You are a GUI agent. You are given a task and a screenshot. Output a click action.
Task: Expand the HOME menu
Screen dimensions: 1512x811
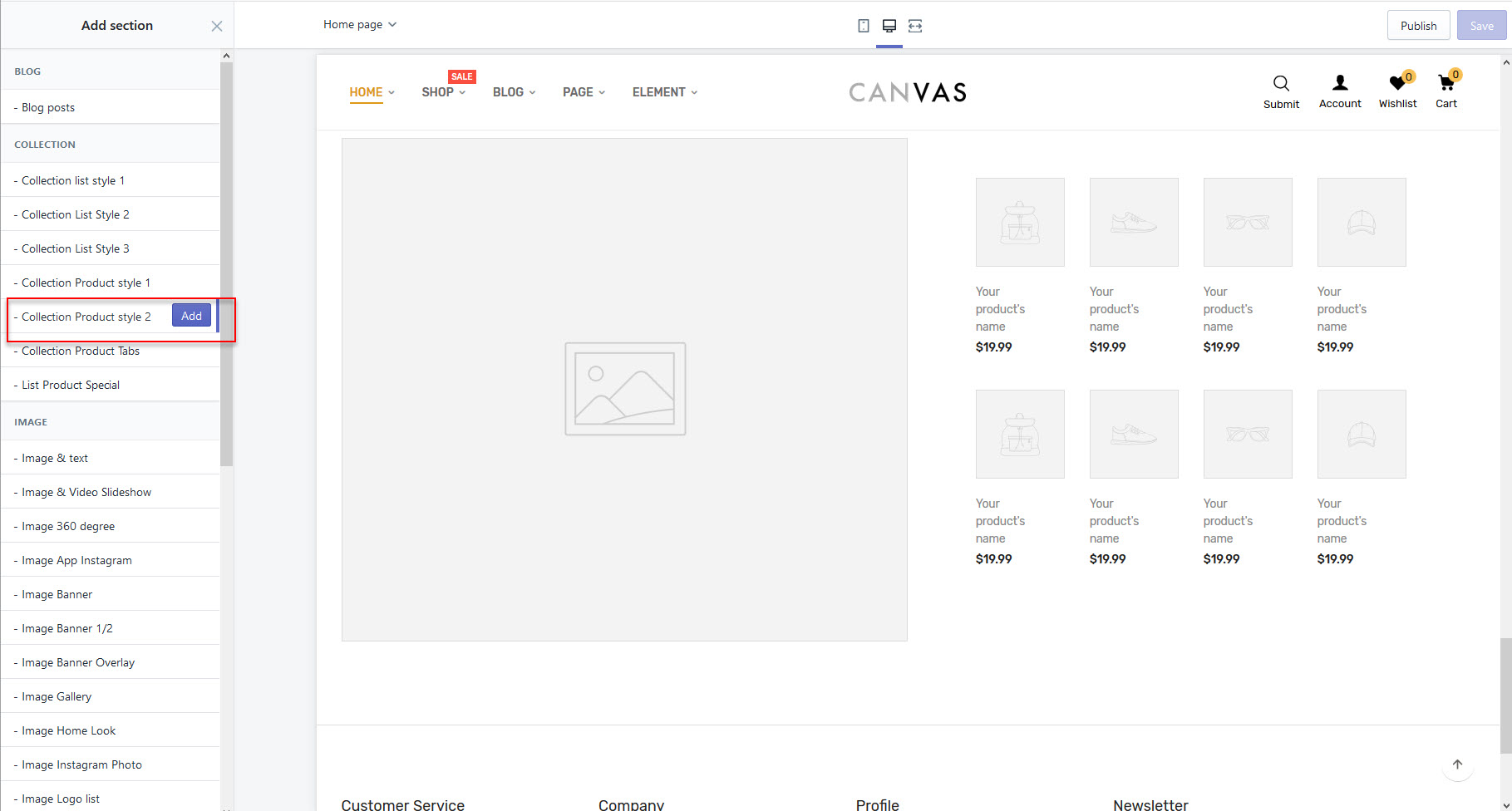click(372, 92)
